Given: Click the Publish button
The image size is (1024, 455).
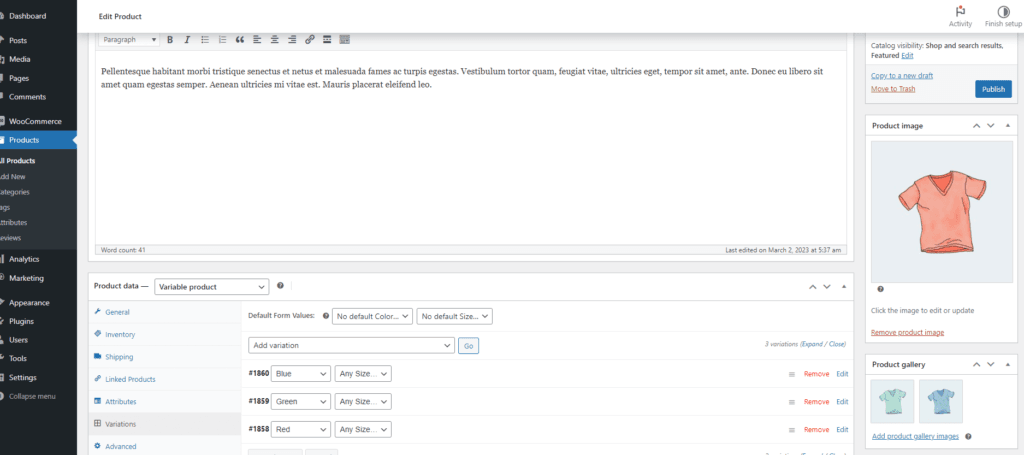Looking at the screenshot, I should 993,89.
